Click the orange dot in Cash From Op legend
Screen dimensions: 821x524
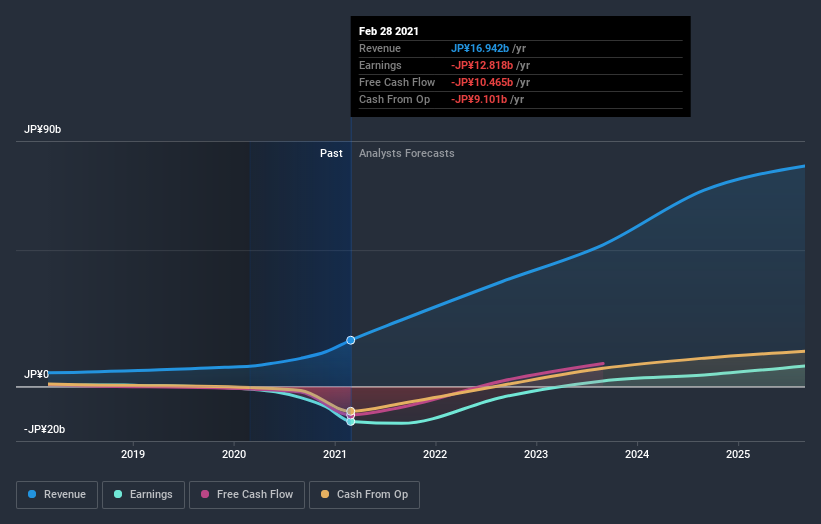point(325,494)
